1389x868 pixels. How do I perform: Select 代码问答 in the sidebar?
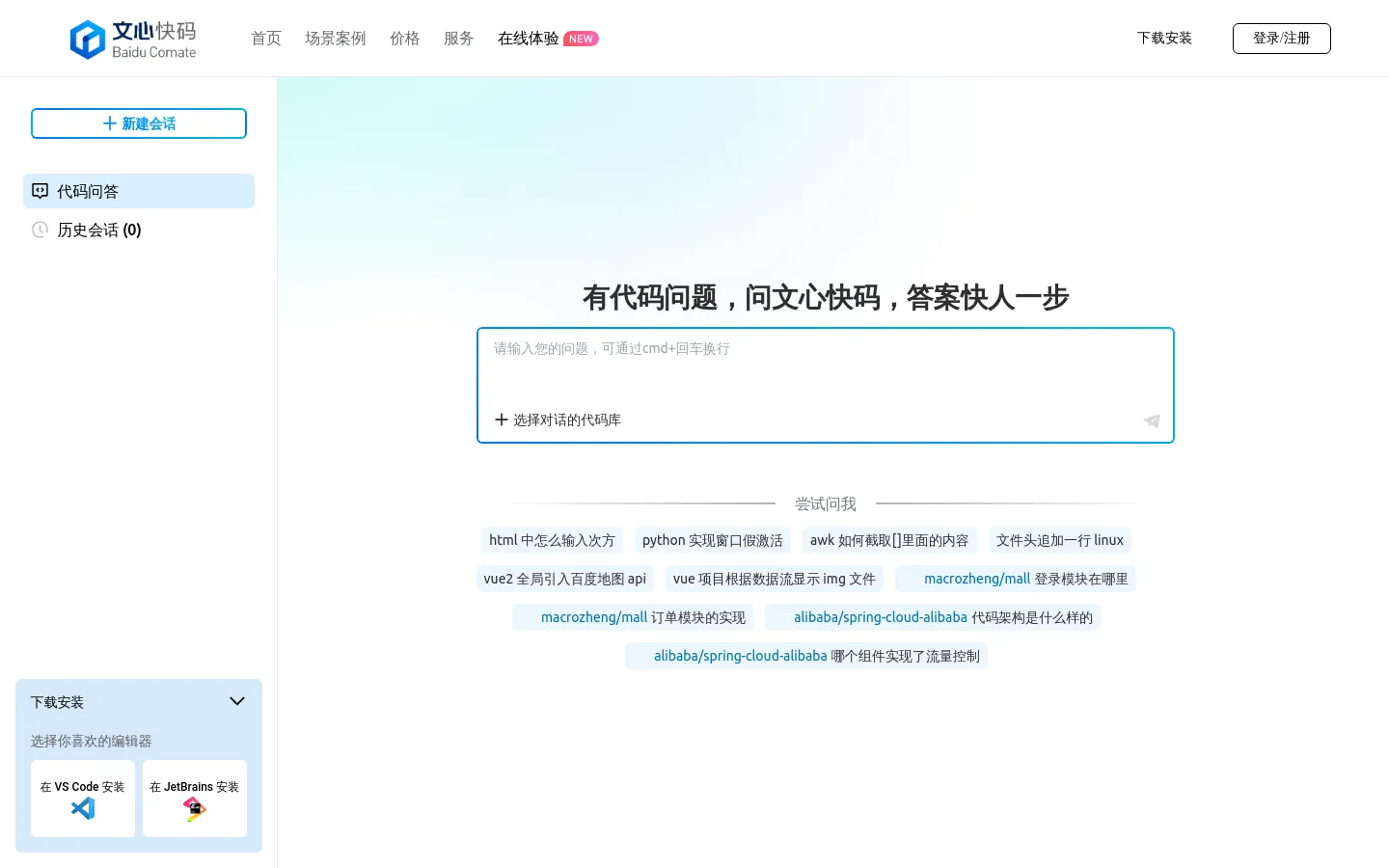[x=139, y=191]
